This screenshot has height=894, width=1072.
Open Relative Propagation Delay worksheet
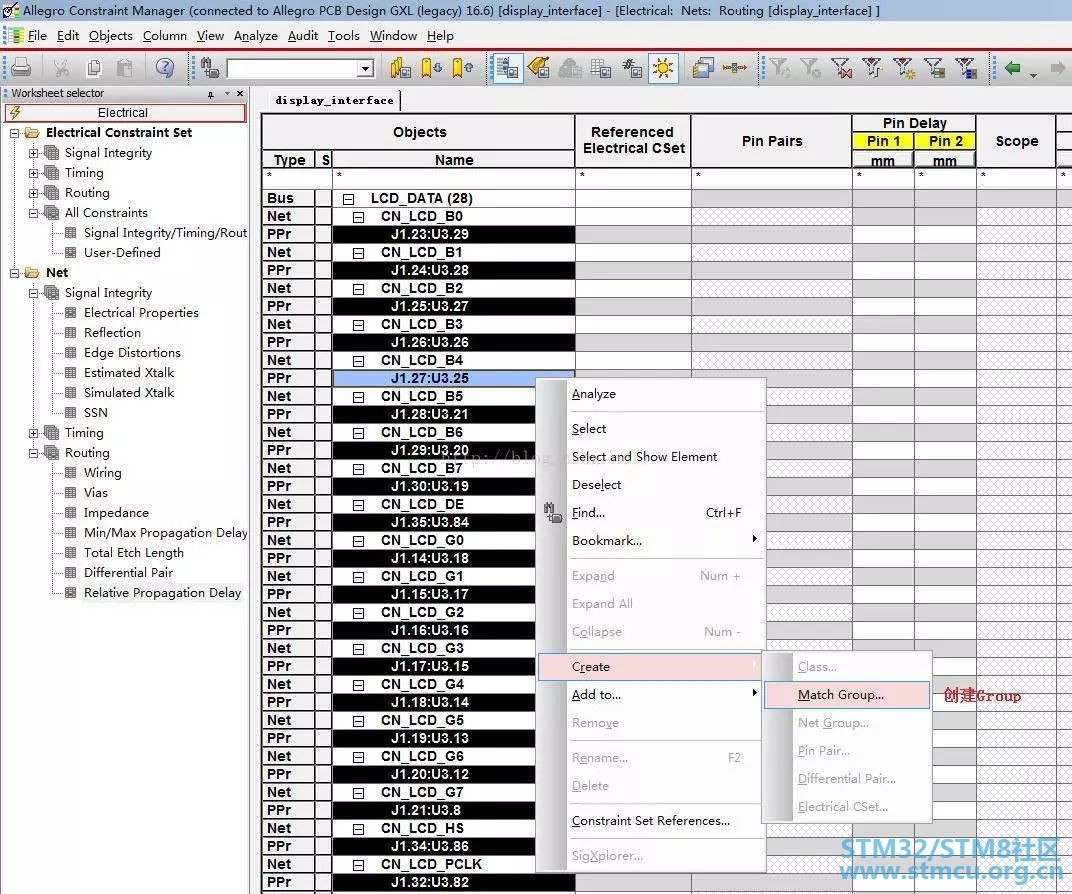162,593
